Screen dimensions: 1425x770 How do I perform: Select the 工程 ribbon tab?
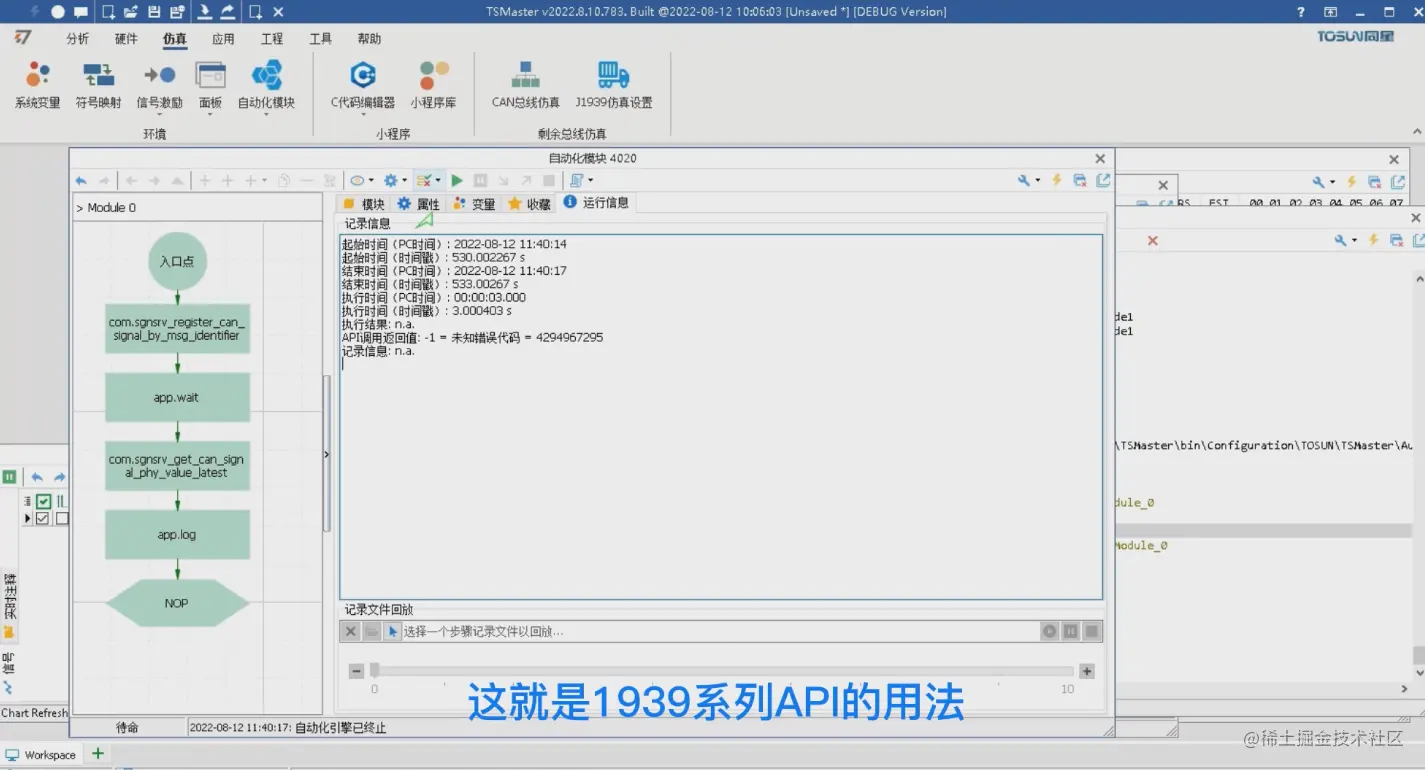271,39
